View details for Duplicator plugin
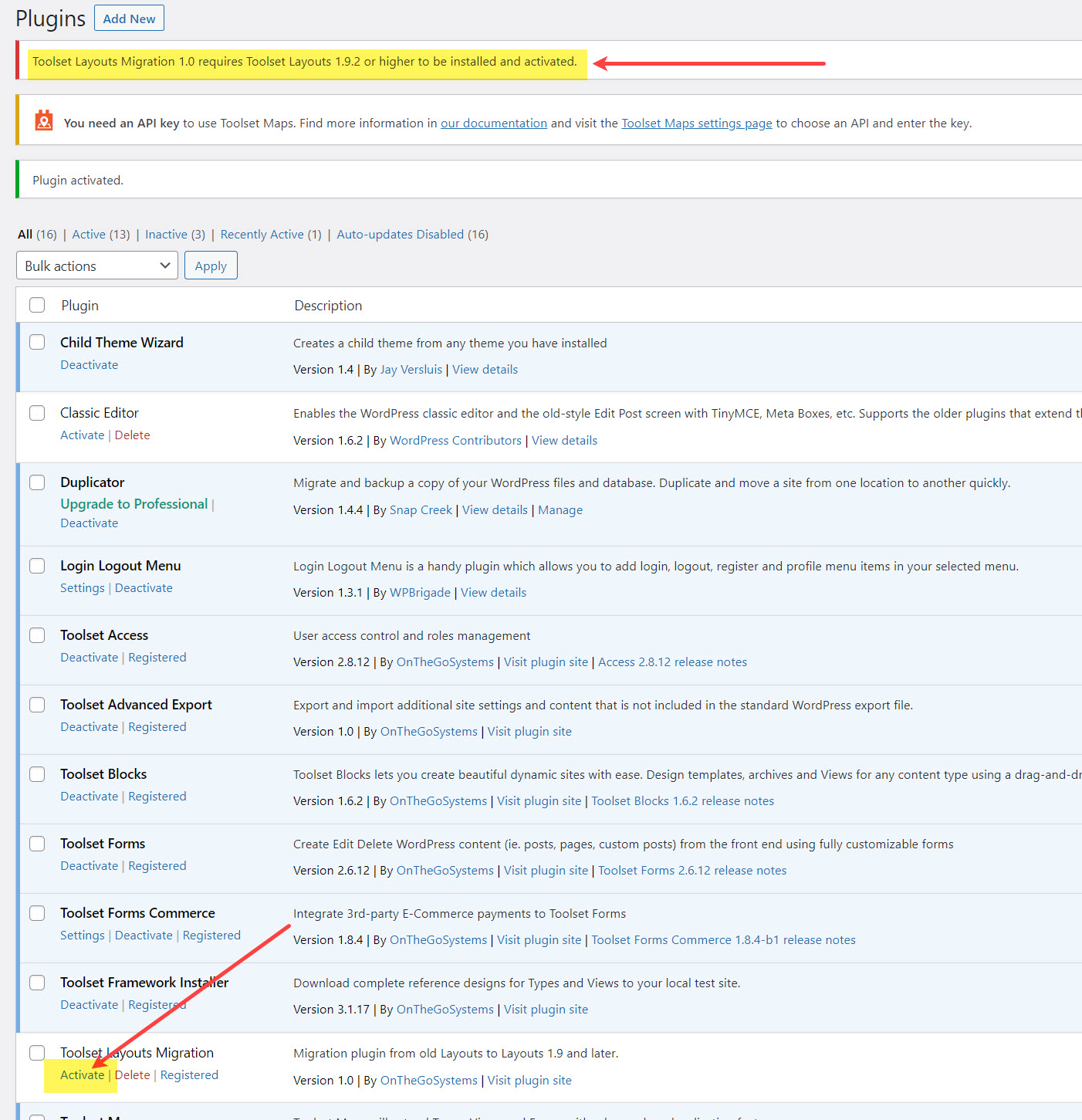Image resolution: width=1082 pixels, height=1120 pixels. 495,510
